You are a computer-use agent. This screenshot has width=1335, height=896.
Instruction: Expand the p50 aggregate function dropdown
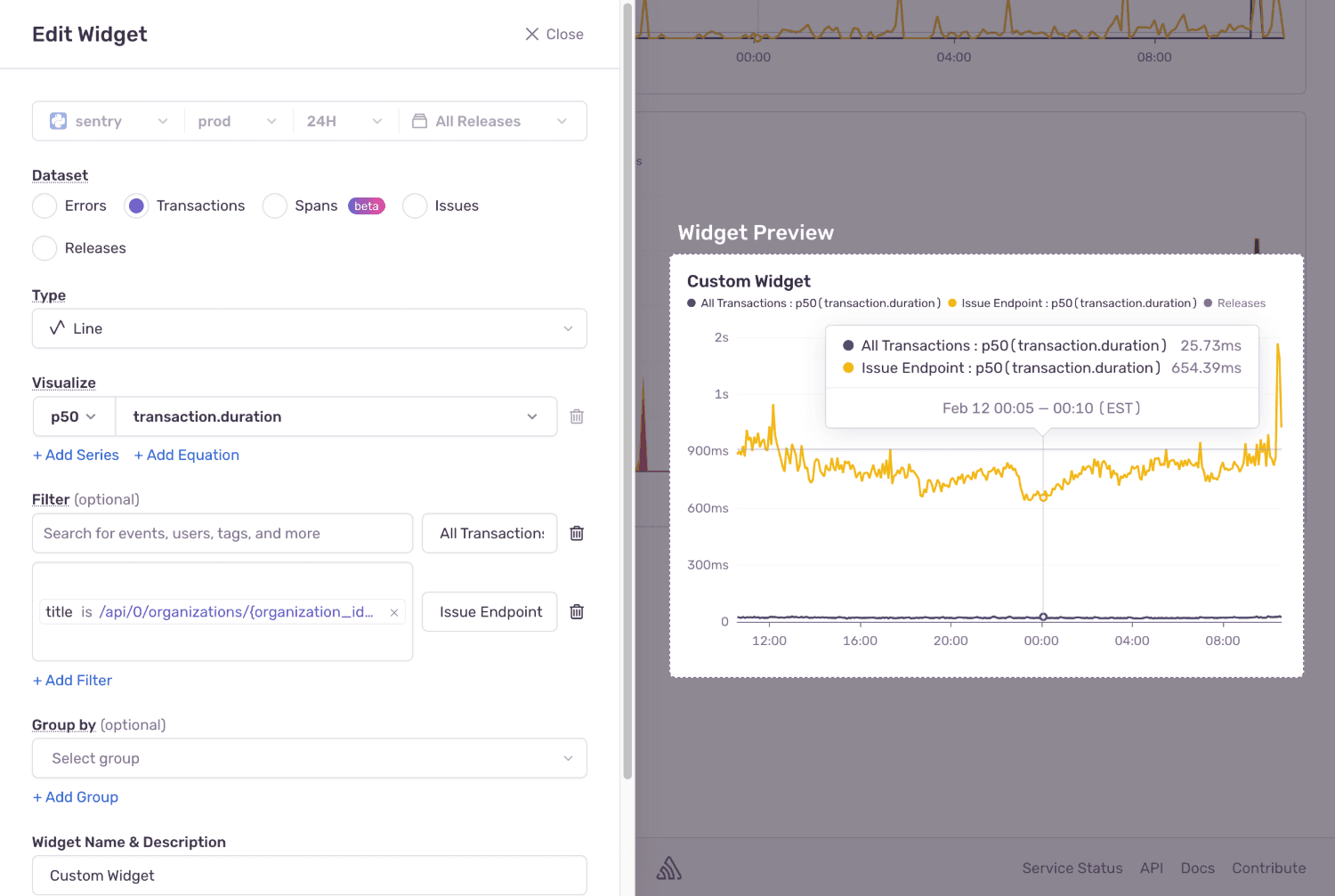(74, 416)
